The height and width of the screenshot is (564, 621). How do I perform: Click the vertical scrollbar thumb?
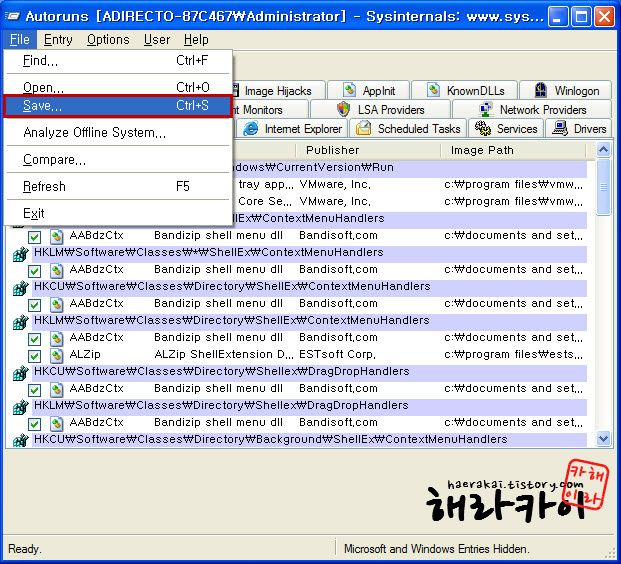pyautogui.click(x=603, y=187)
